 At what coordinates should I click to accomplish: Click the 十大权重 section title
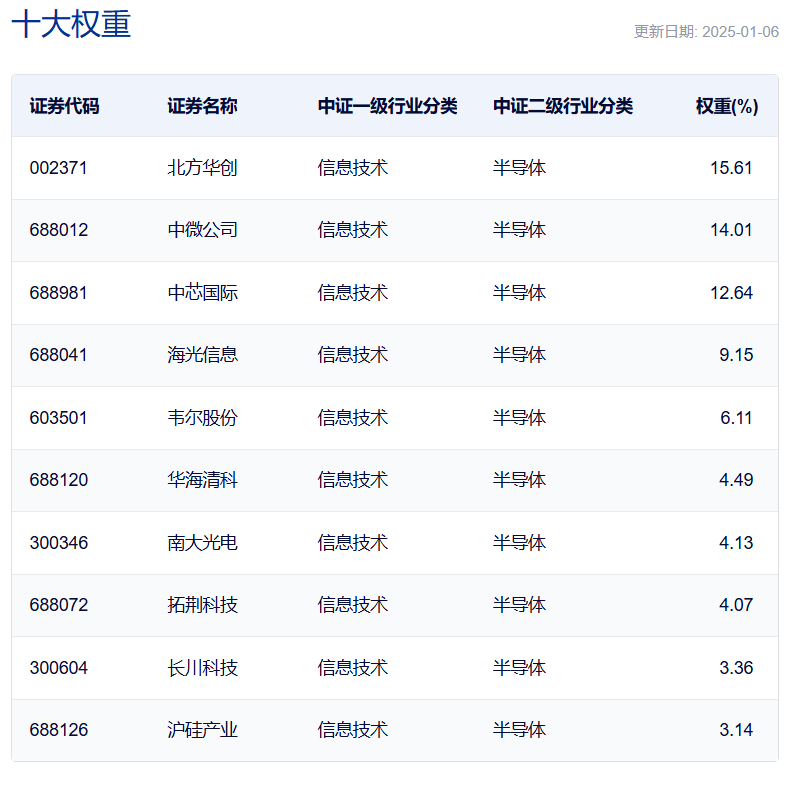(x=71, y=24)
